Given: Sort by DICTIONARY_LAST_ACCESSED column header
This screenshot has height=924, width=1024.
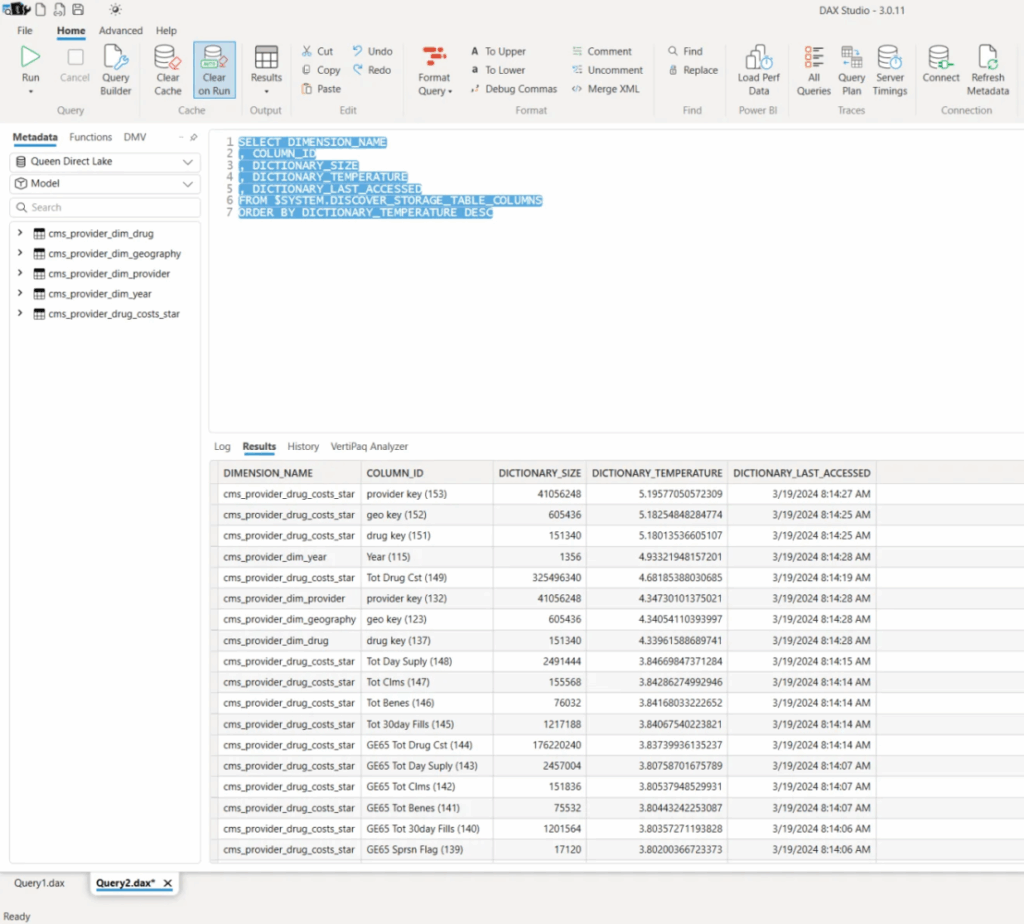Looking at the screenshot, I should (x=801, y=473).
